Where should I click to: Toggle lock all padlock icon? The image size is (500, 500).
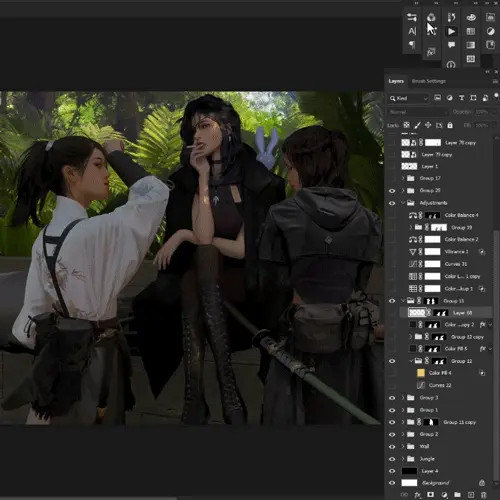point(450,125)
